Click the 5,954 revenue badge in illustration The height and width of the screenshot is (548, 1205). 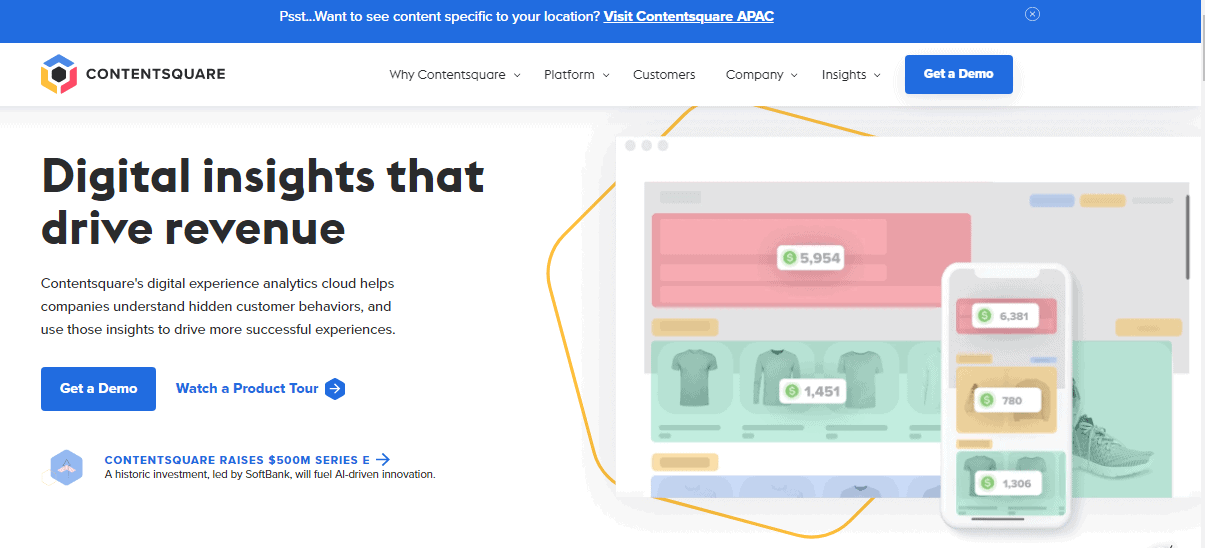click(x=810, y=258)
